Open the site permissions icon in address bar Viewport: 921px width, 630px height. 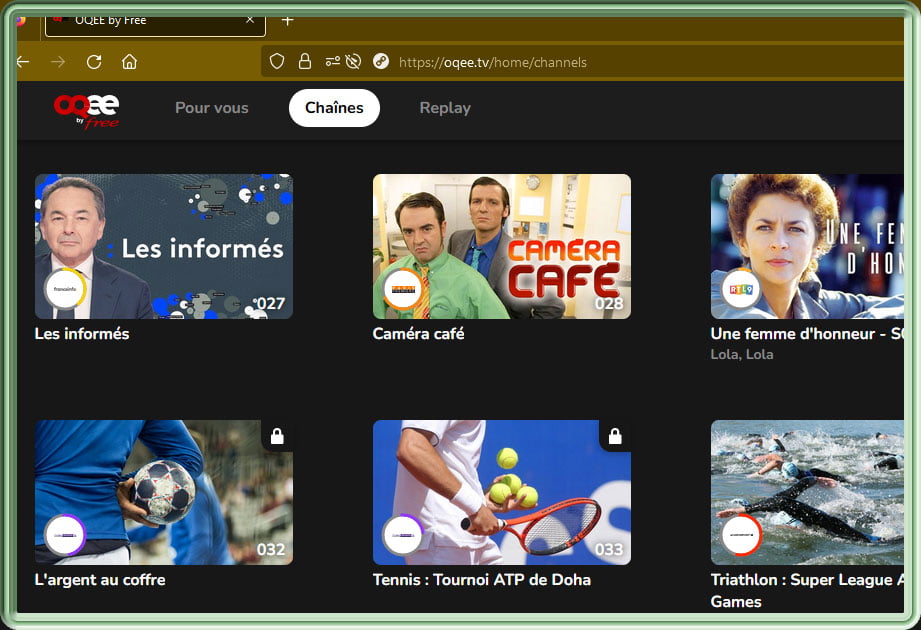click(x=332, y=61)
